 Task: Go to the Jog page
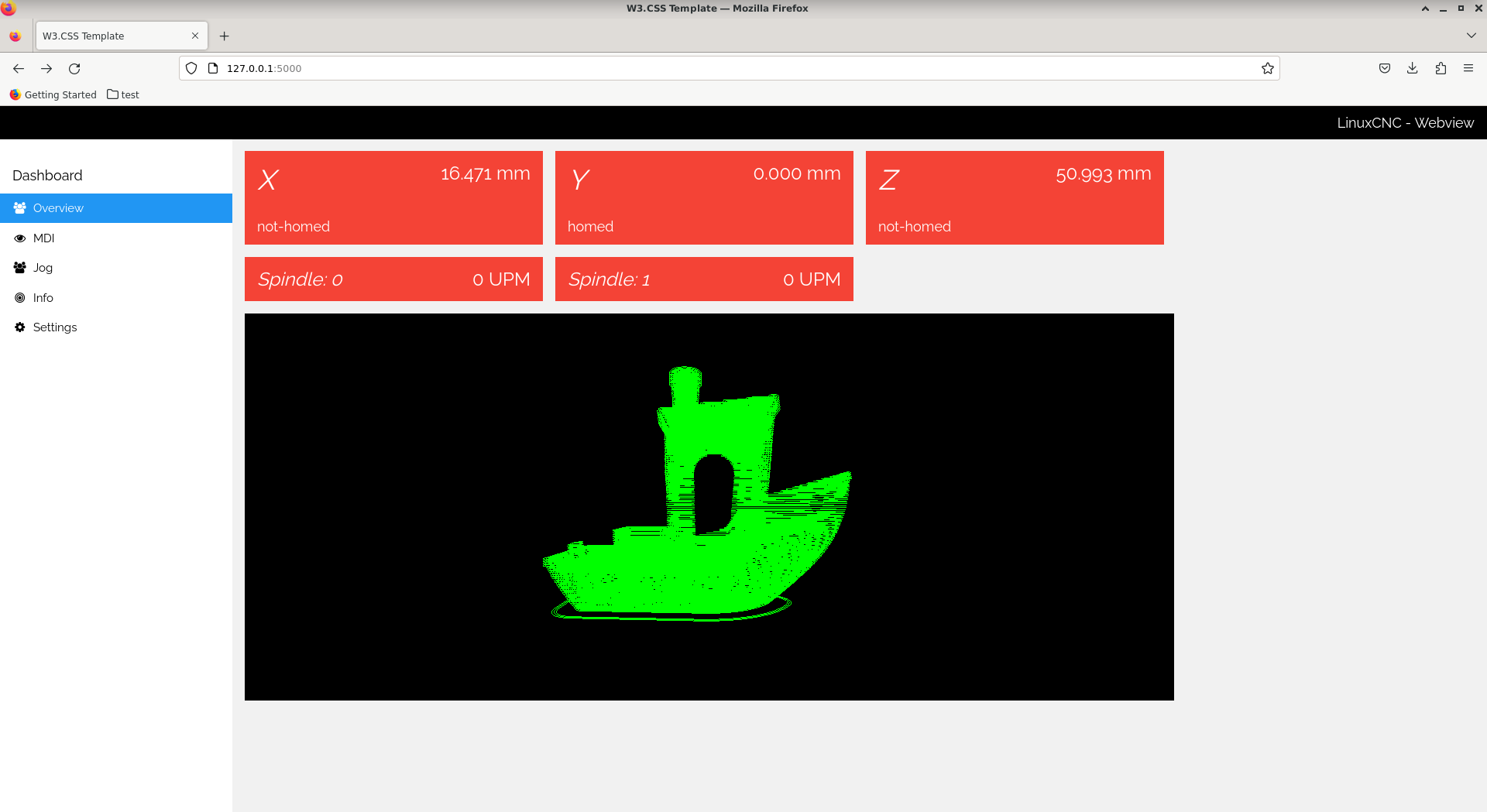(116, 268)
